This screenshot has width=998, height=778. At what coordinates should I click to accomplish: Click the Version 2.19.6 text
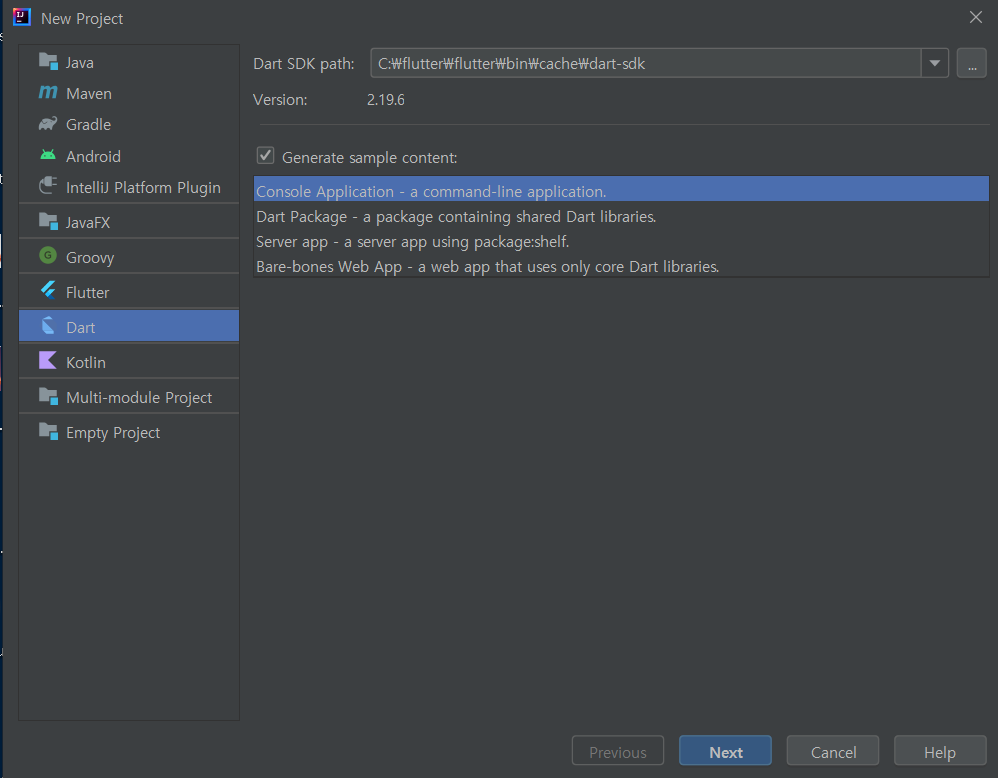click(386, 99)
